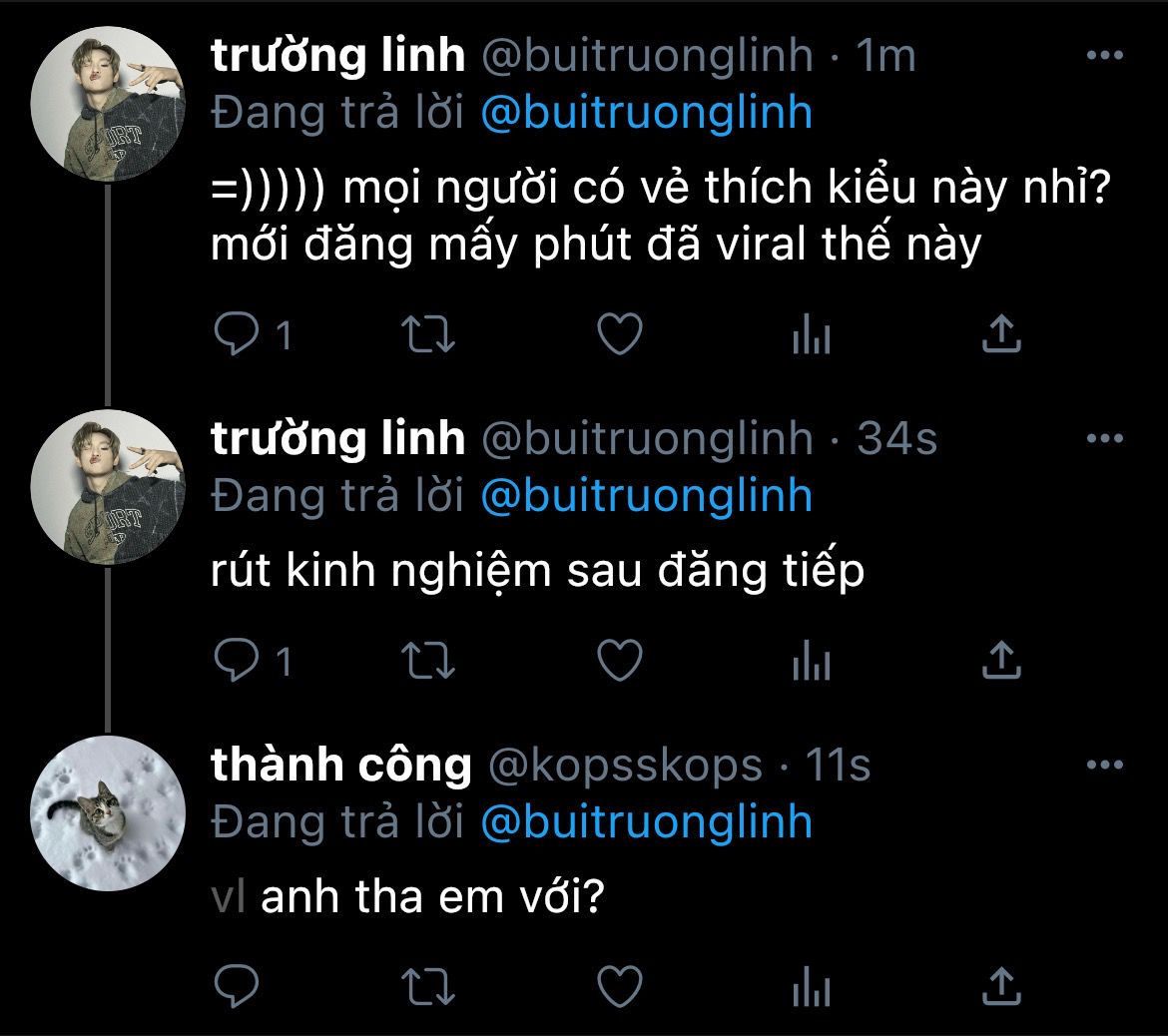This screenshot has width=1168, height=1036.
Task: Reply to thành công's 'anh tha em' tweet
Action: click(x=238, y=986)
